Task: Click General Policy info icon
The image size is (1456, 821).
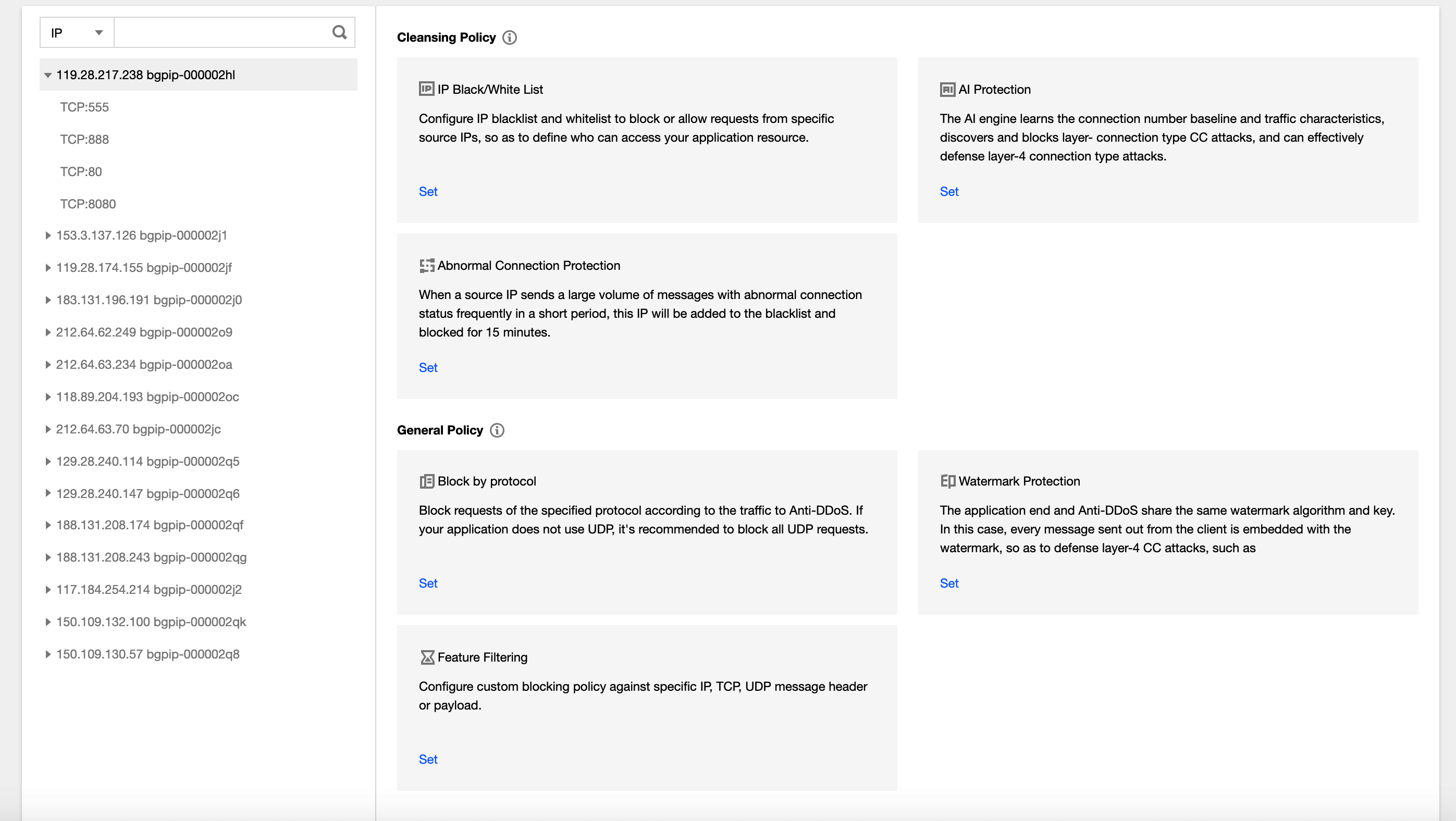Action: (497, 431)
